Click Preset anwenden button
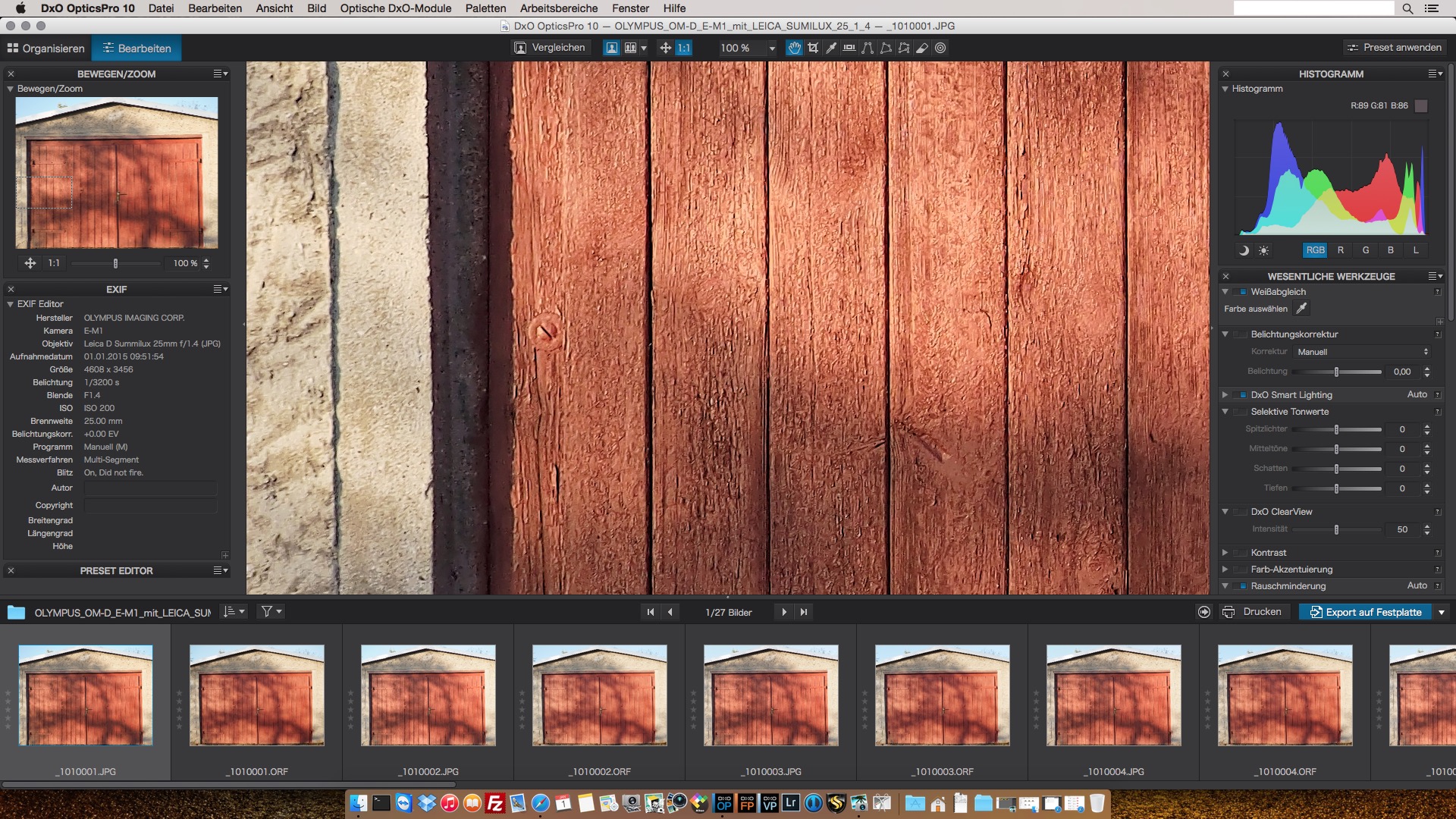The height and width of the screenshot is (819, 1456). (x=1394, y=48)
